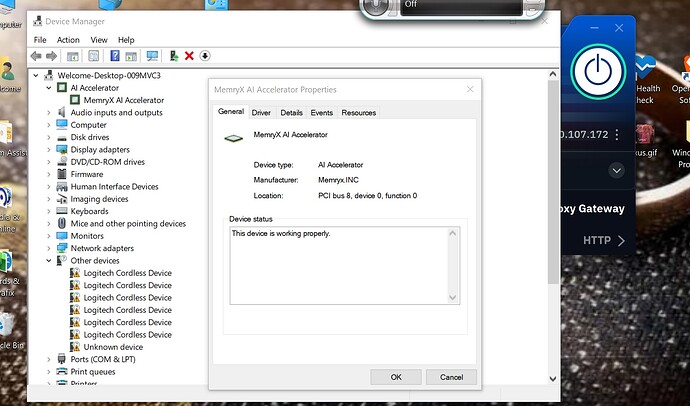Expand the Disk drives category
This screenshot has width=690, height=406.
tap(49, 137)
